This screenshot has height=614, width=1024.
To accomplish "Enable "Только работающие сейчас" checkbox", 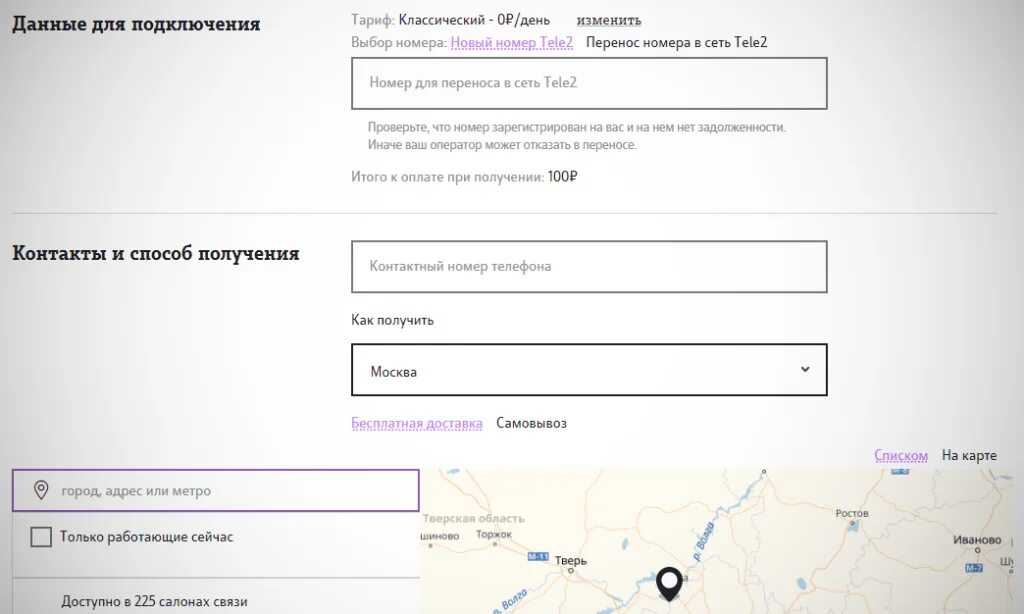I will point(41,537).
